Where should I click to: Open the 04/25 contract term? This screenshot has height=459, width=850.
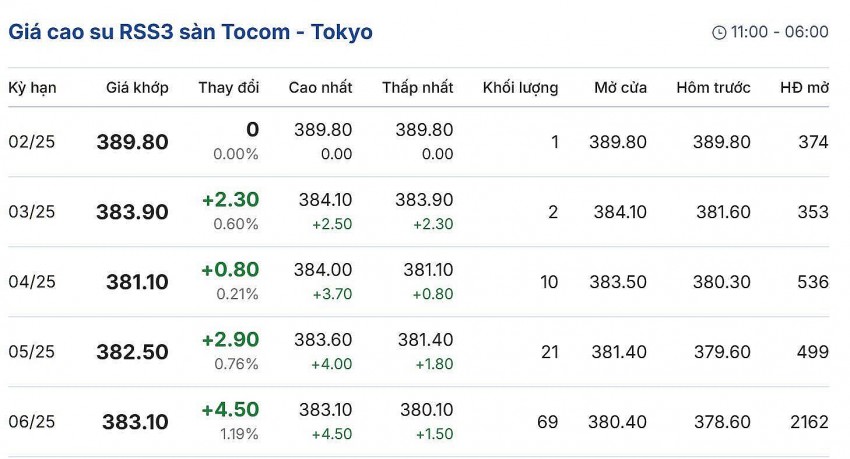point(32,282)
